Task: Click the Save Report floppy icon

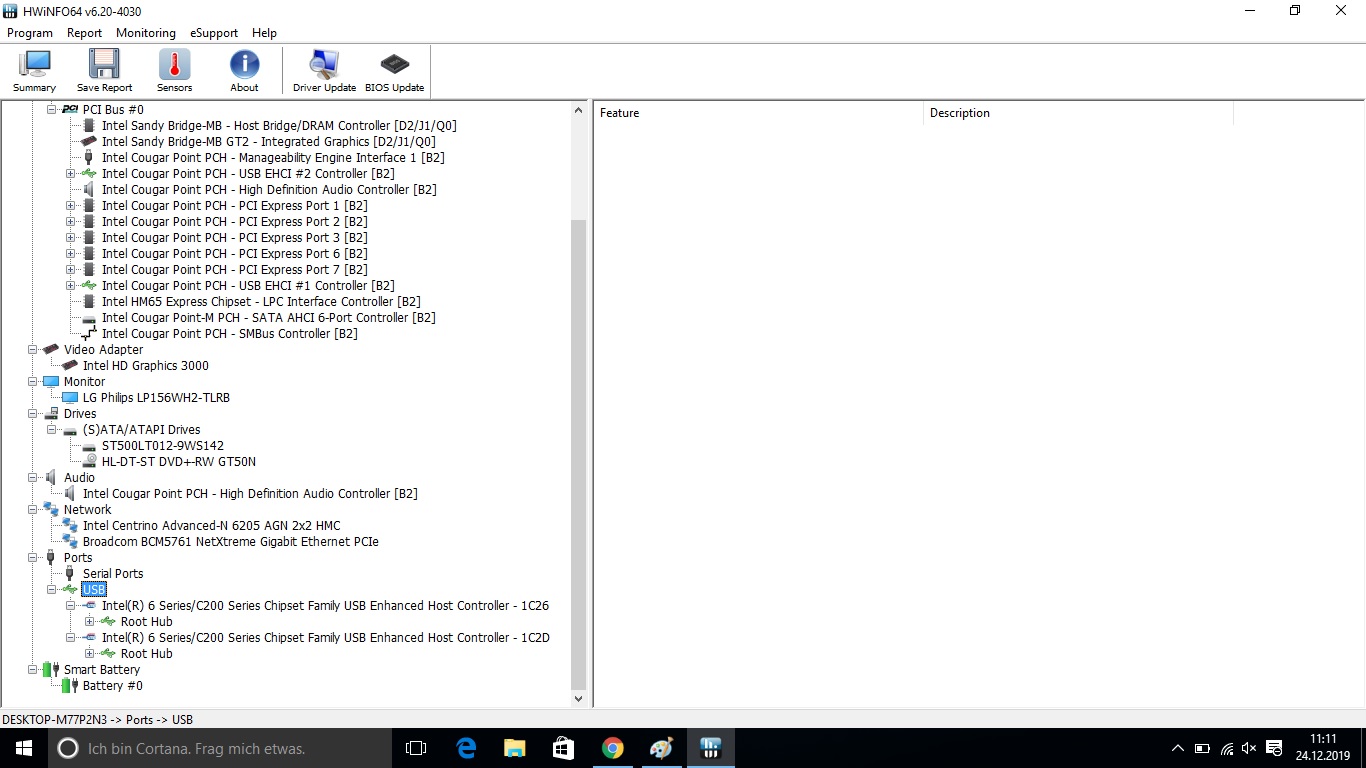Action: [104, 64]
